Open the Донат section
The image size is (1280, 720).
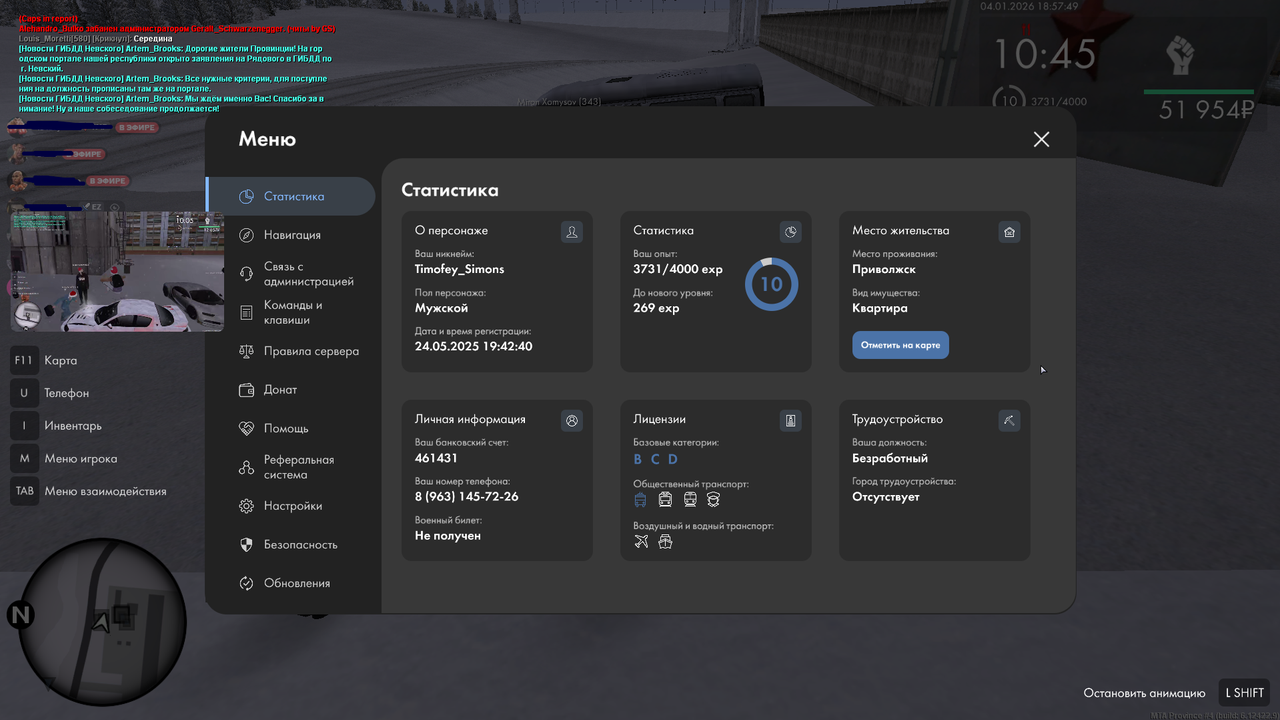[x=290, y=390]
